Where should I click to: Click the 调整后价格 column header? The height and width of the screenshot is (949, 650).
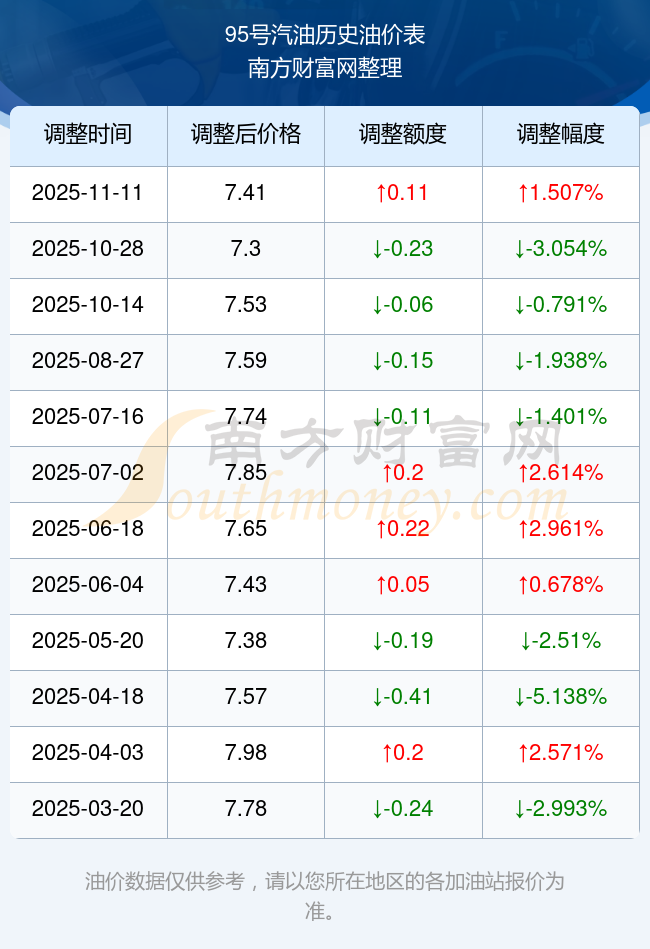click(245, 135)
